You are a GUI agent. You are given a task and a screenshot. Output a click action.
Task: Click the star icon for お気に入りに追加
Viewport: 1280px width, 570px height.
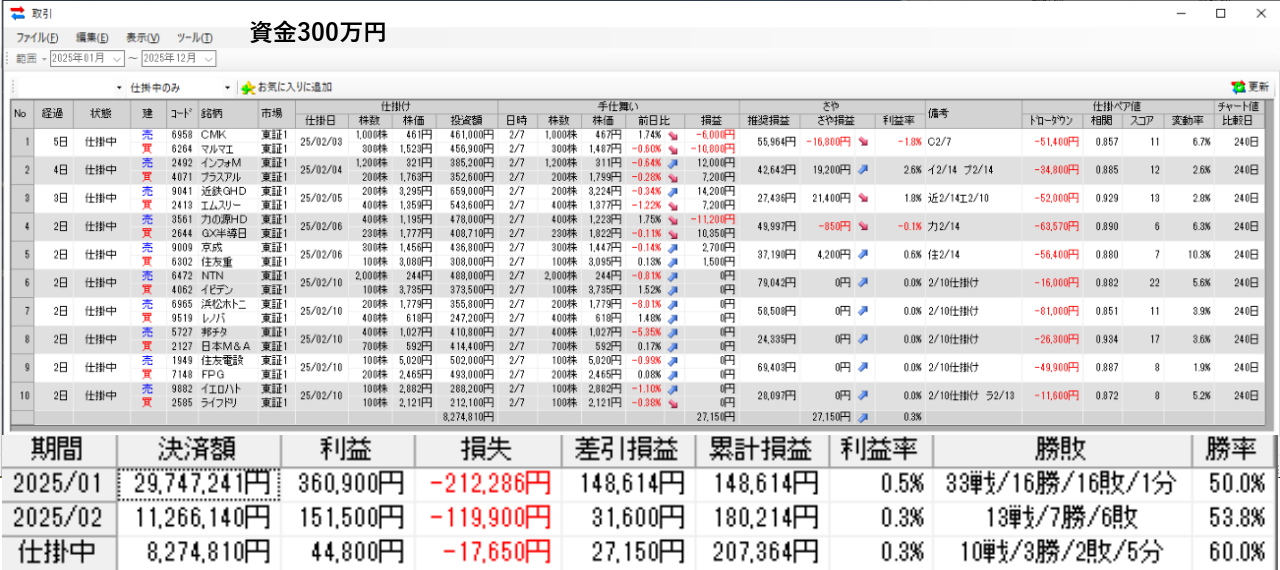pyautogui.click(x=248, y=87)
